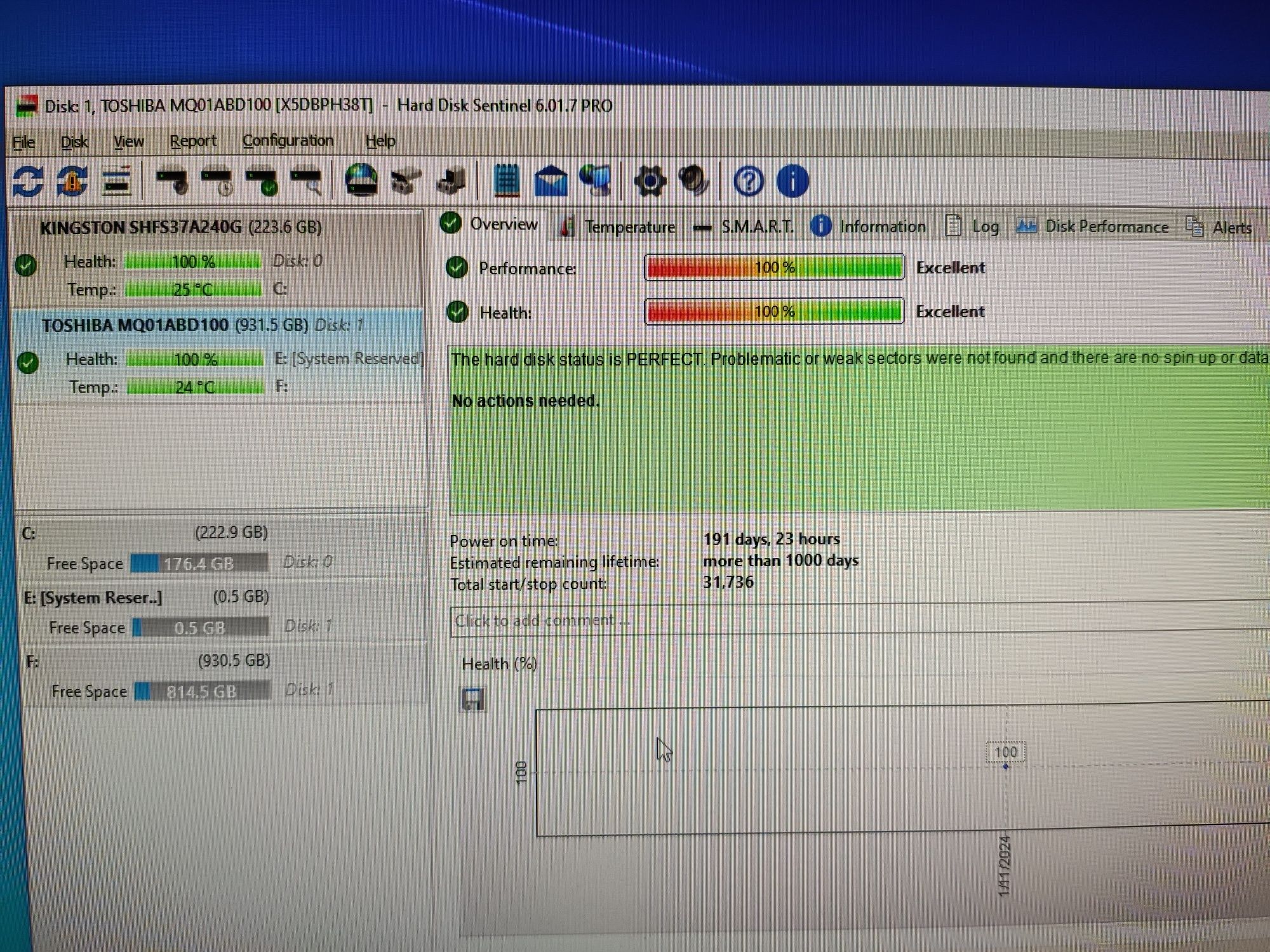The image size is (1270, 952).
Task: Click the dark drive device toolbar icon
Action: tap(451, 182)
